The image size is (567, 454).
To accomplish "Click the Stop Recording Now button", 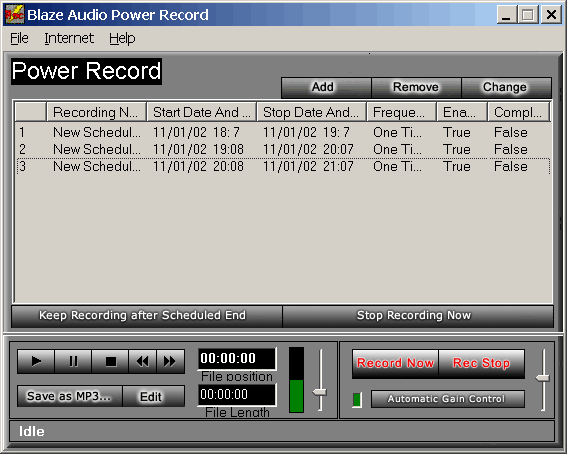I will (x=418, y=316).
